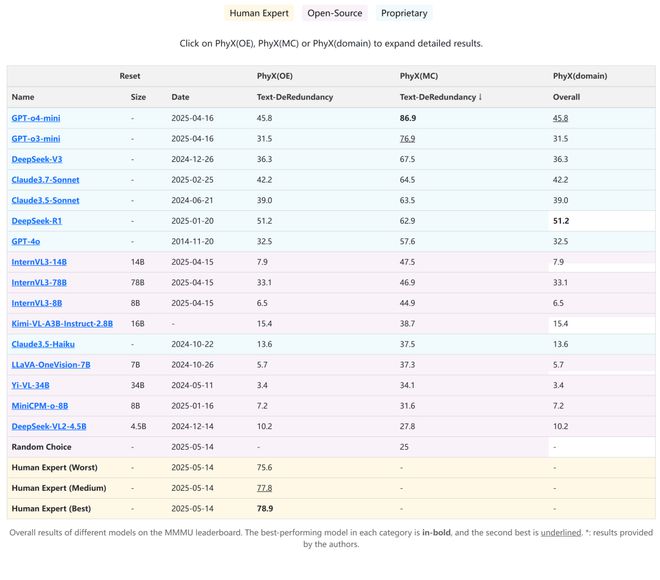
Task: Follow the Claude3.7-Sonnet link
Action: pyautogui.click(x=45, y=180)
